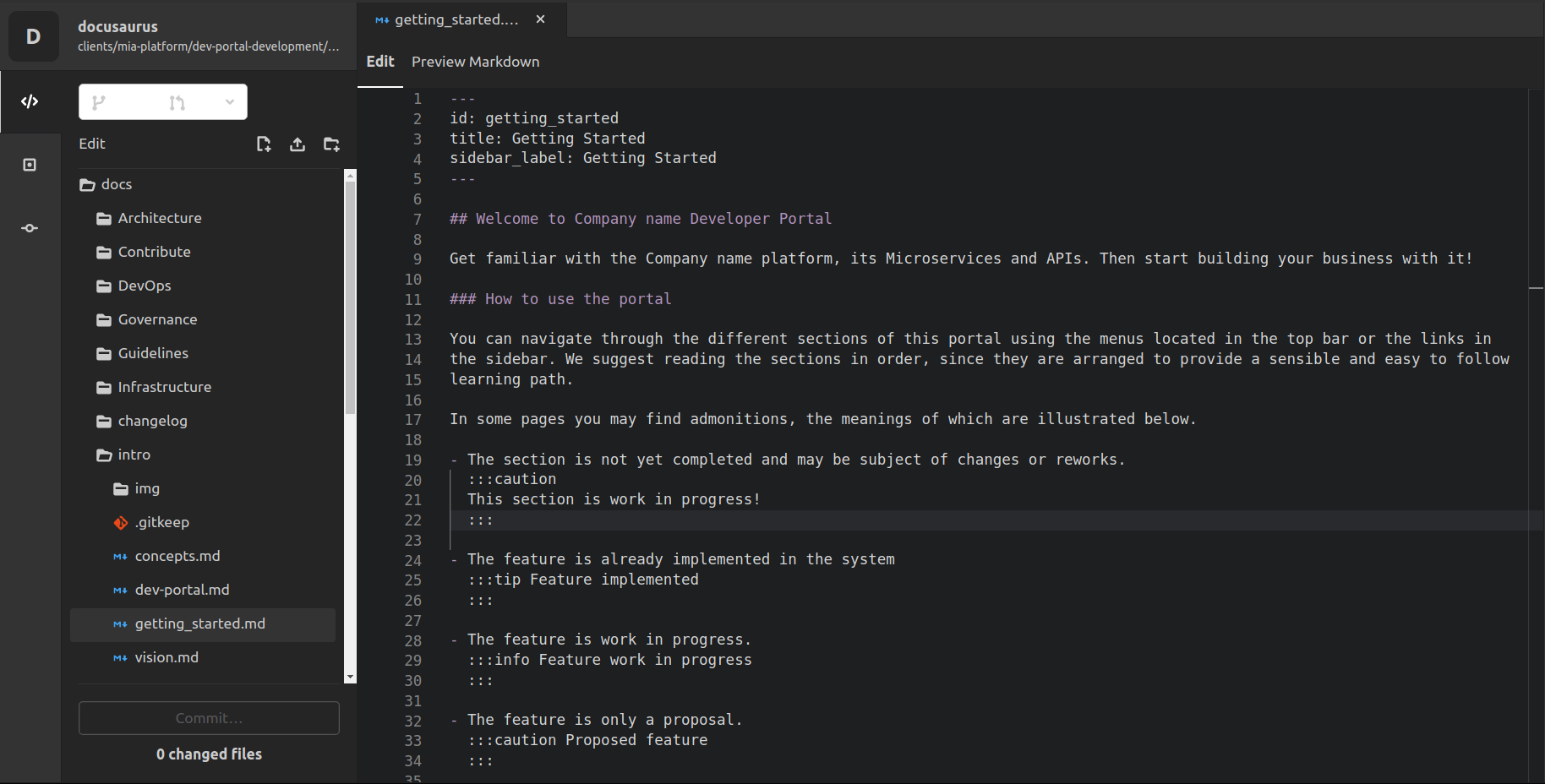Switch to the Preview Markdown tab
The image size is (1545, 784).
(x=475, y=62)
